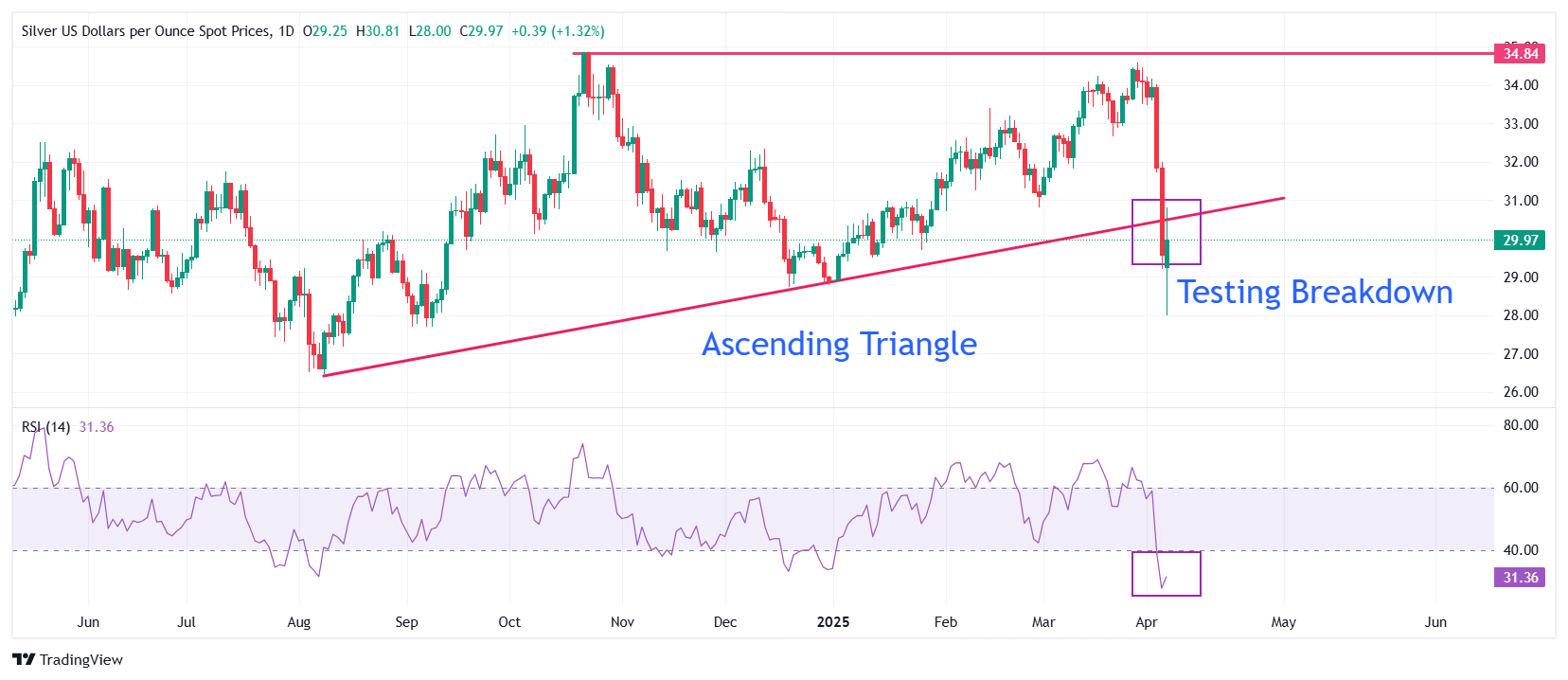The width and height of the screenshot is (1568, 680).
Task: Click the 80.00 RSI axis label
Action: pyautogui.click(x=1521, y=425)
